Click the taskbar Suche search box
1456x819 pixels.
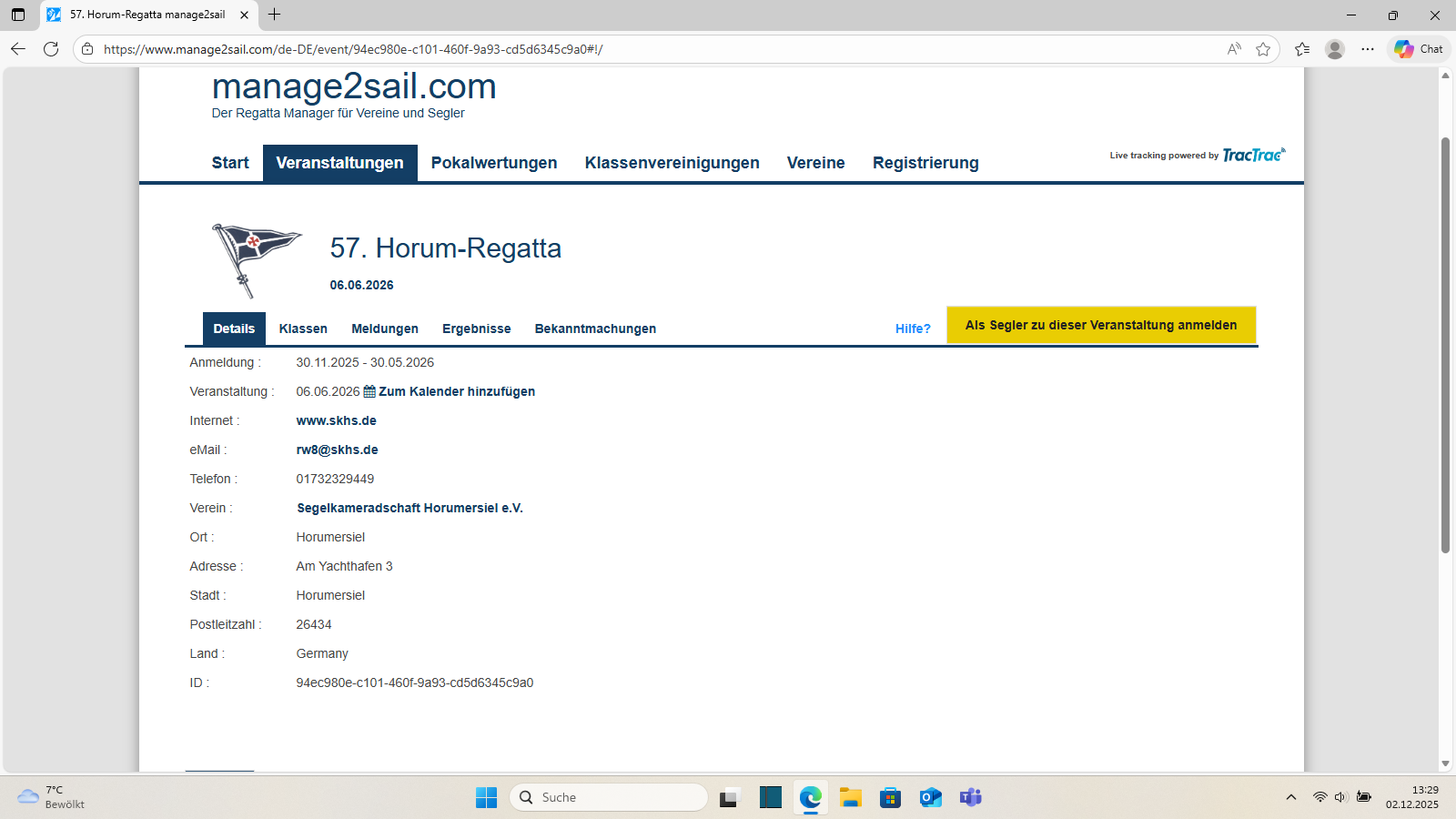click(x=609, y=797)
